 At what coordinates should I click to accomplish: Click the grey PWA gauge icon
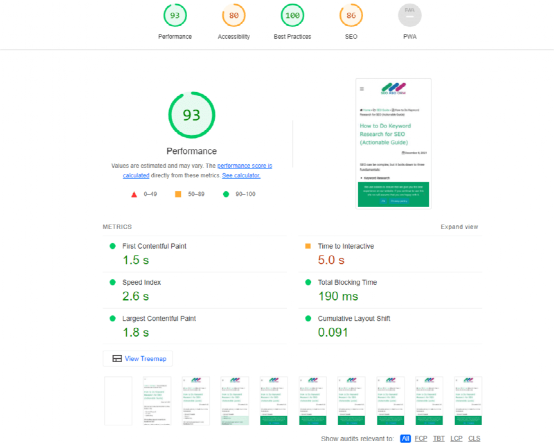tap(409, 15)
